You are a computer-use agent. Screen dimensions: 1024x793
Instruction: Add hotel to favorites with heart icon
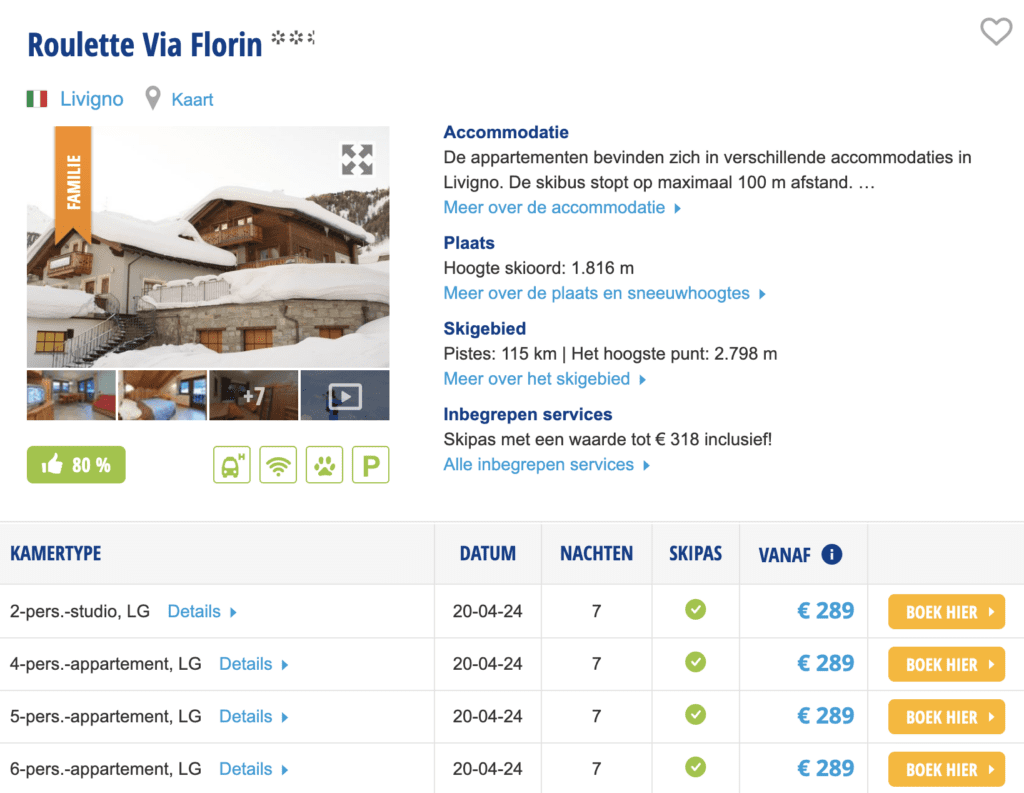click(x=995, y=33)
